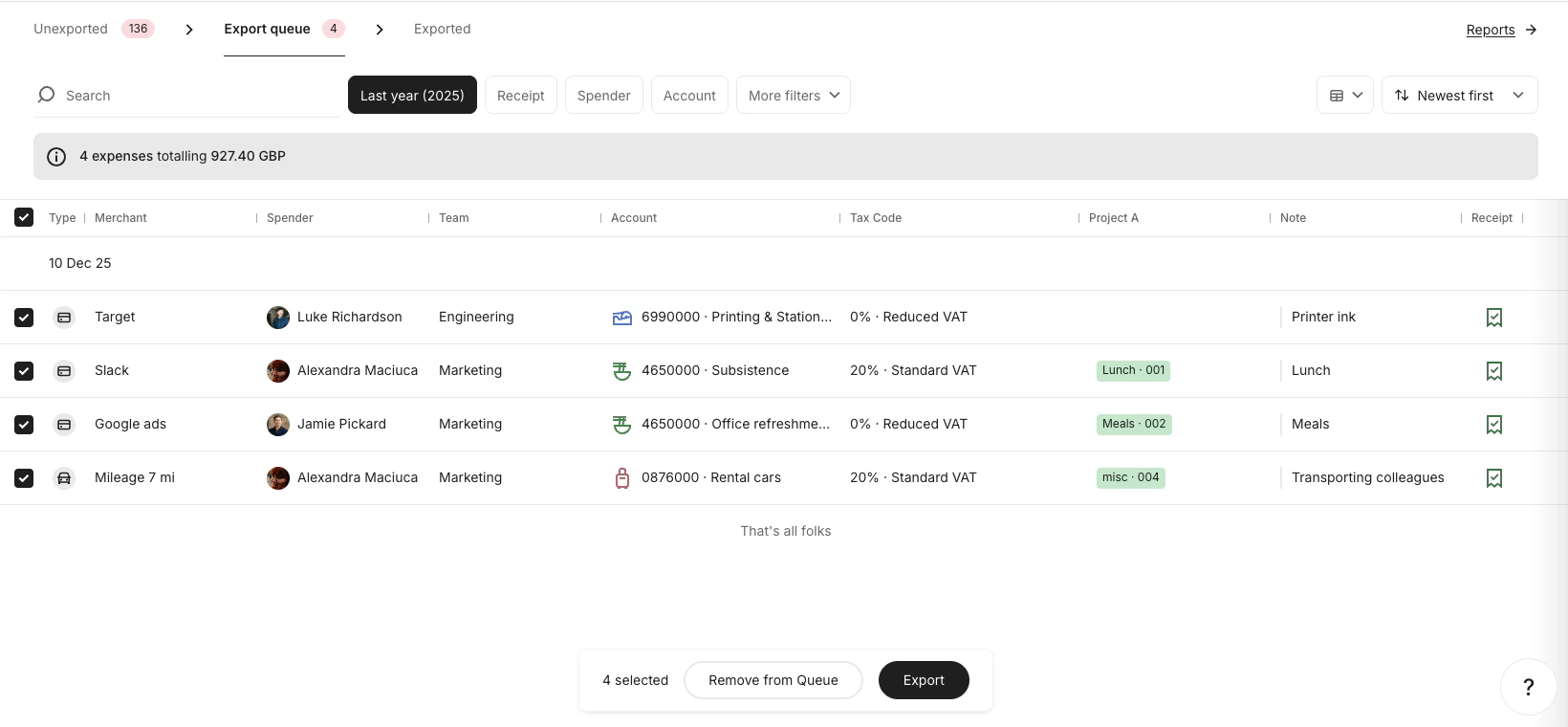Click the 4650000 · Subsistence account cell
Image resolution: width=1568 pixels, height=727 pixels.
click(715, 370)
